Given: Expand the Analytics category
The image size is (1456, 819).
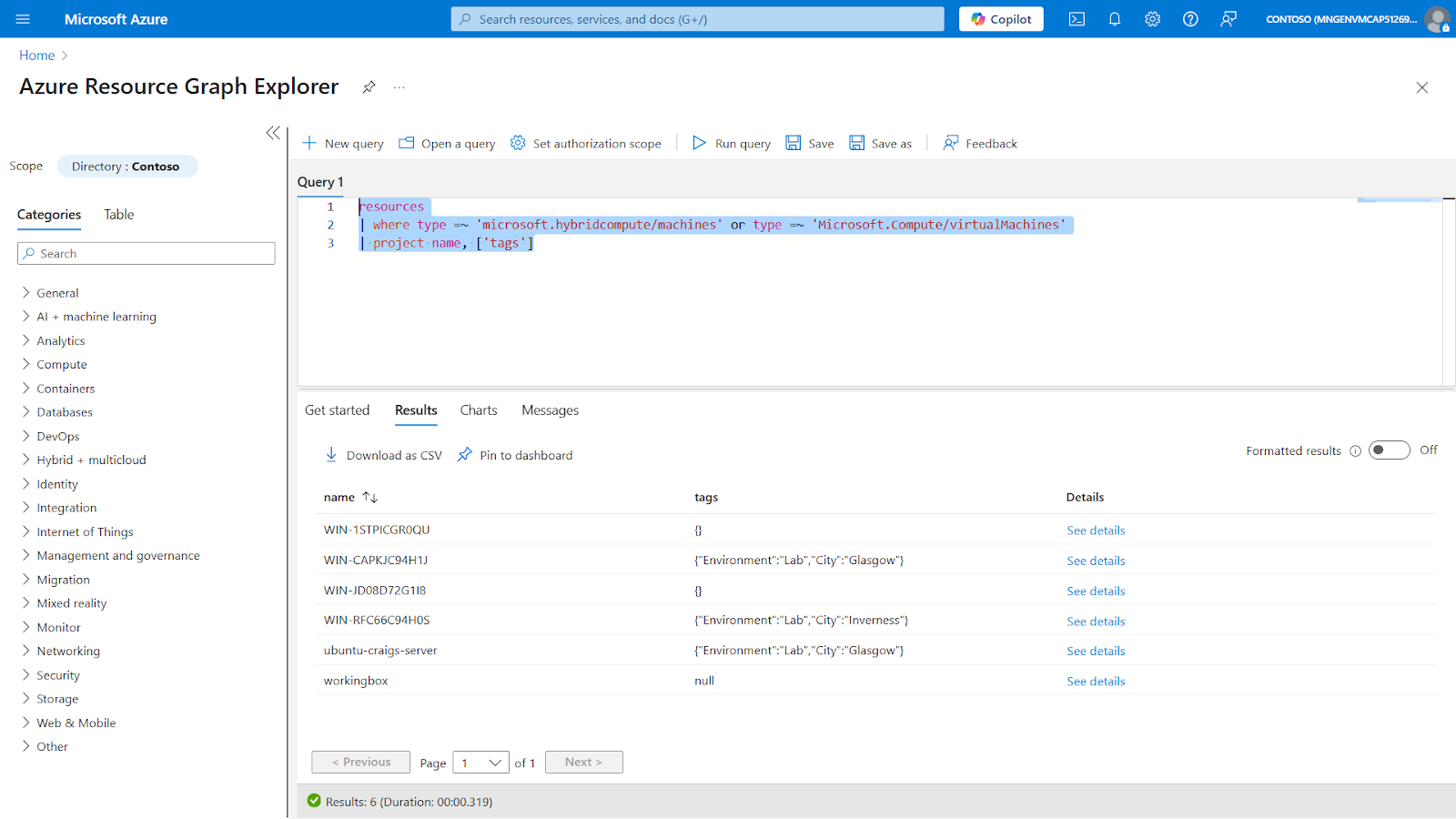Looking at the screenshot, I should tap(53, 340).
